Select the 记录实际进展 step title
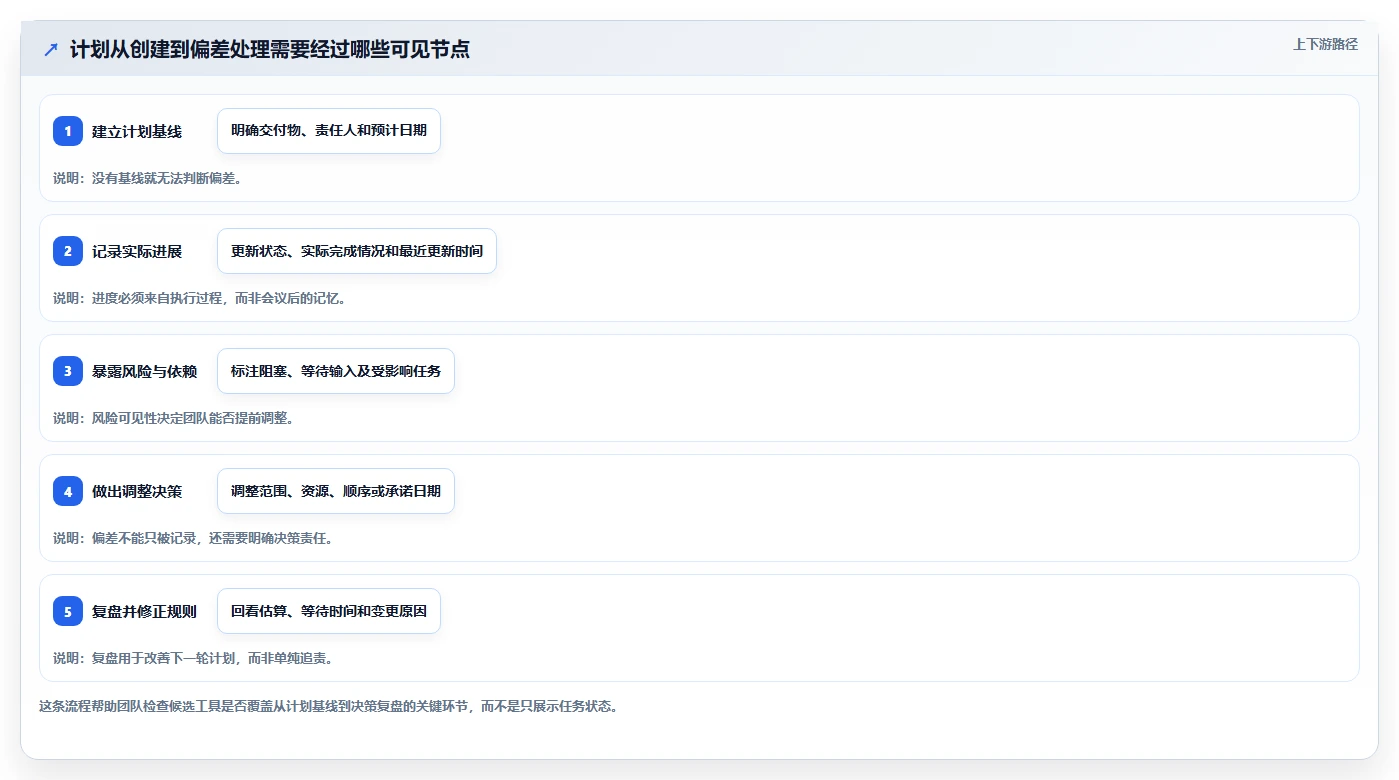Image resolution: width=1399 pixels, height=780 pixels. coord(137,251)
